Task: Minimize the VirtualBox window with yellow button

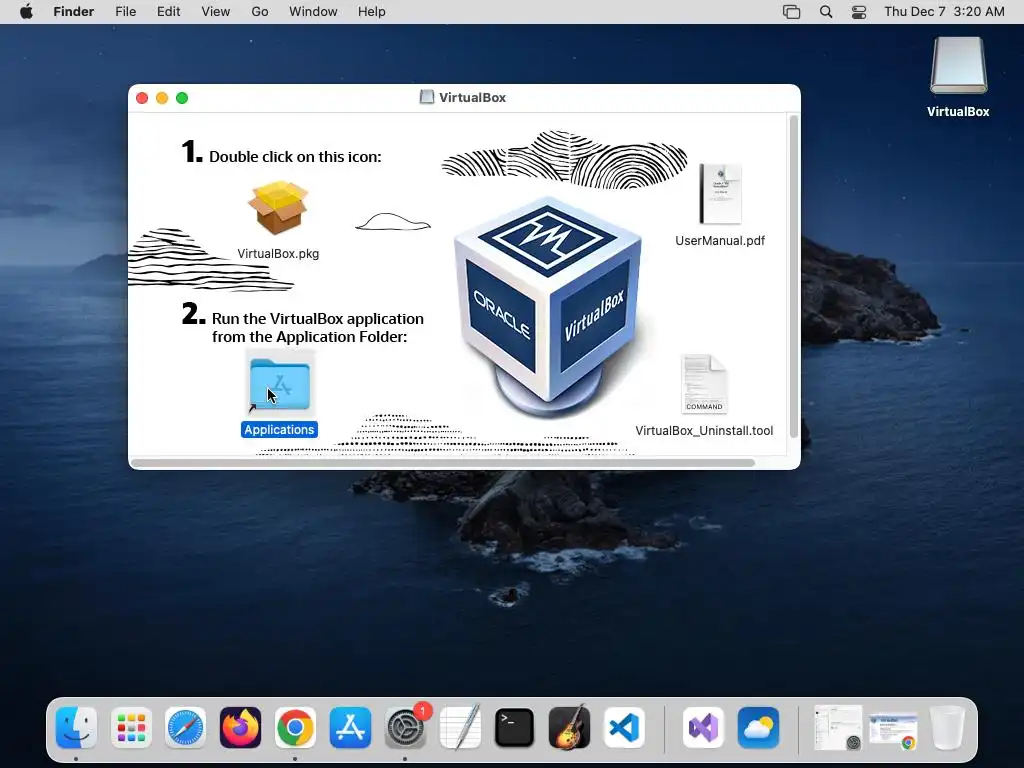Action: [x=162, y=98]
